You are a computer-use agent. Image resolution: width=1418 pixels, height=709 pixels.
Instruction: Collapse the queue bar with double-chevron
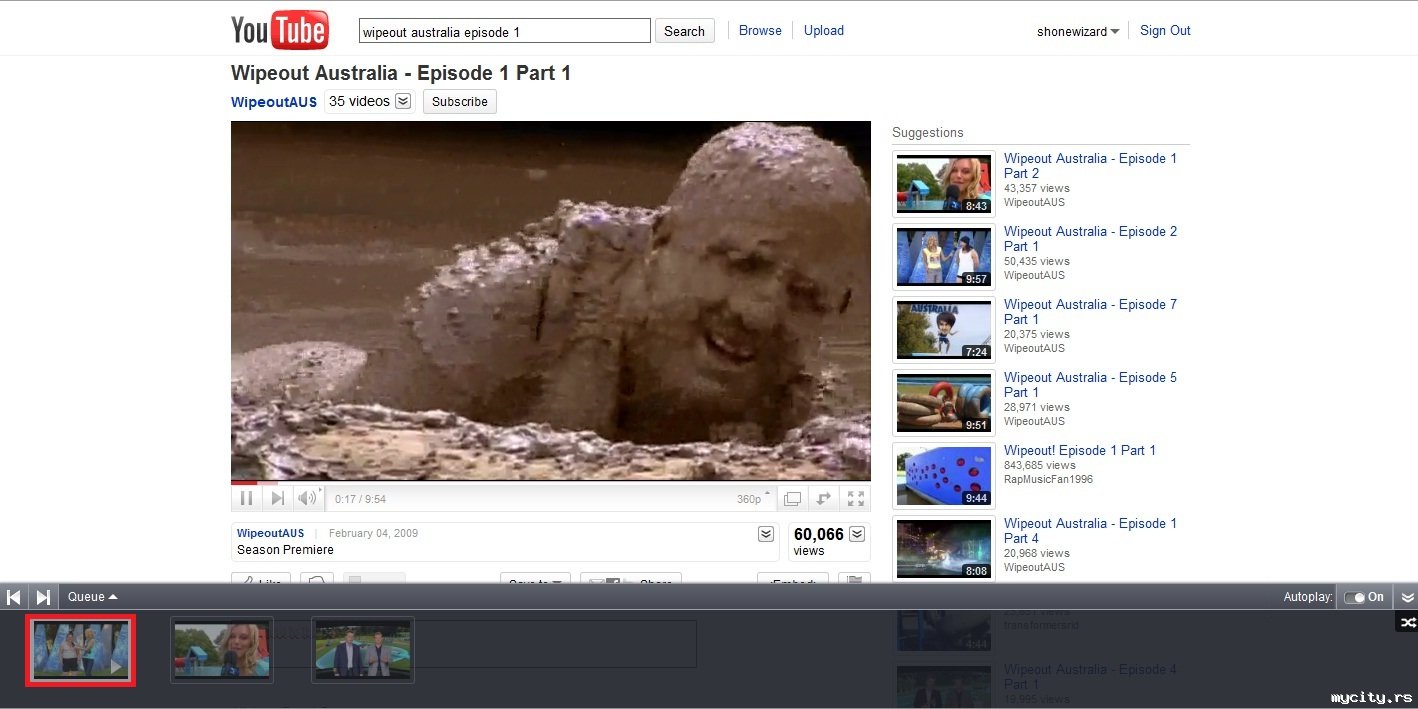1407,597
